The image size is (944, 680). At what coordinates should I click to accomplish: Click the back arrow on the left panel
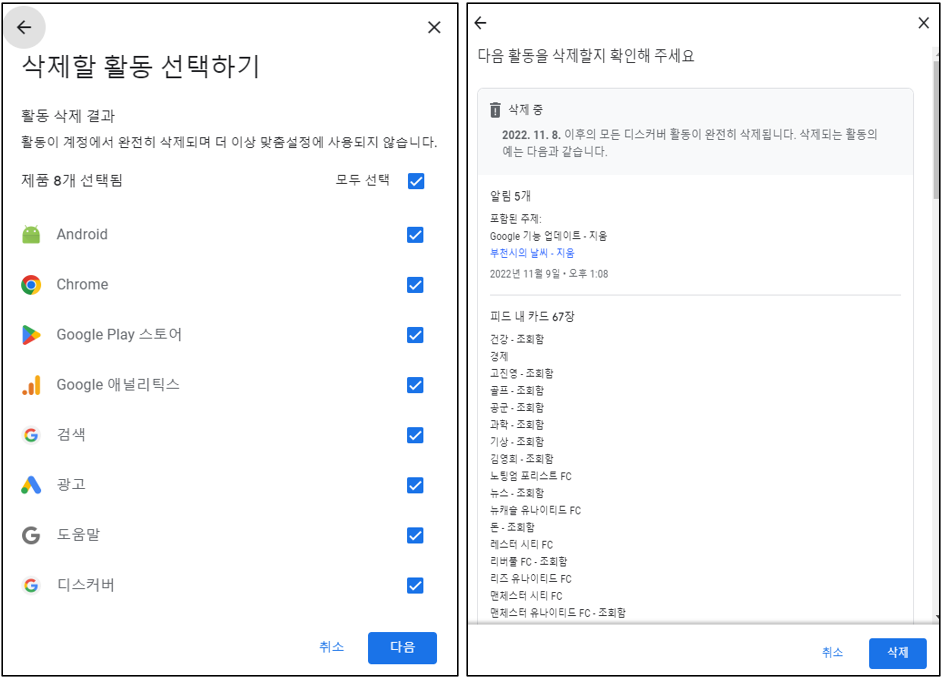point(25,27)
